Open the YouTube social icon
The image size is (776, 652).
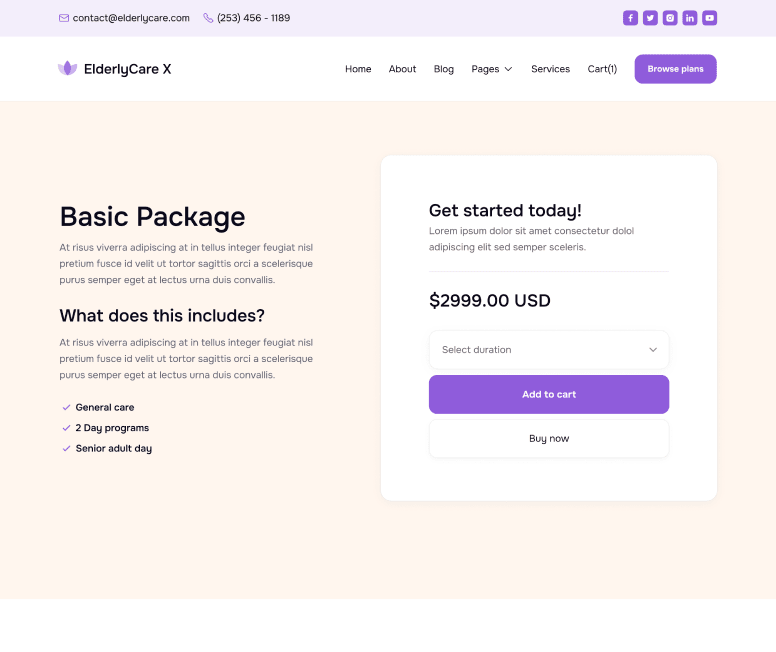pos(709,18)
